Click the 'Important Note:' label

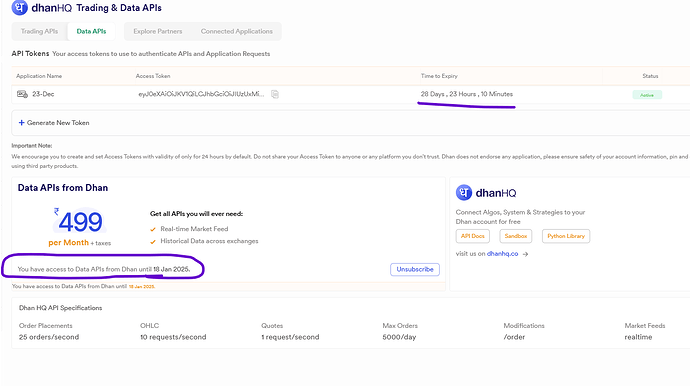[x=32, y=146]
